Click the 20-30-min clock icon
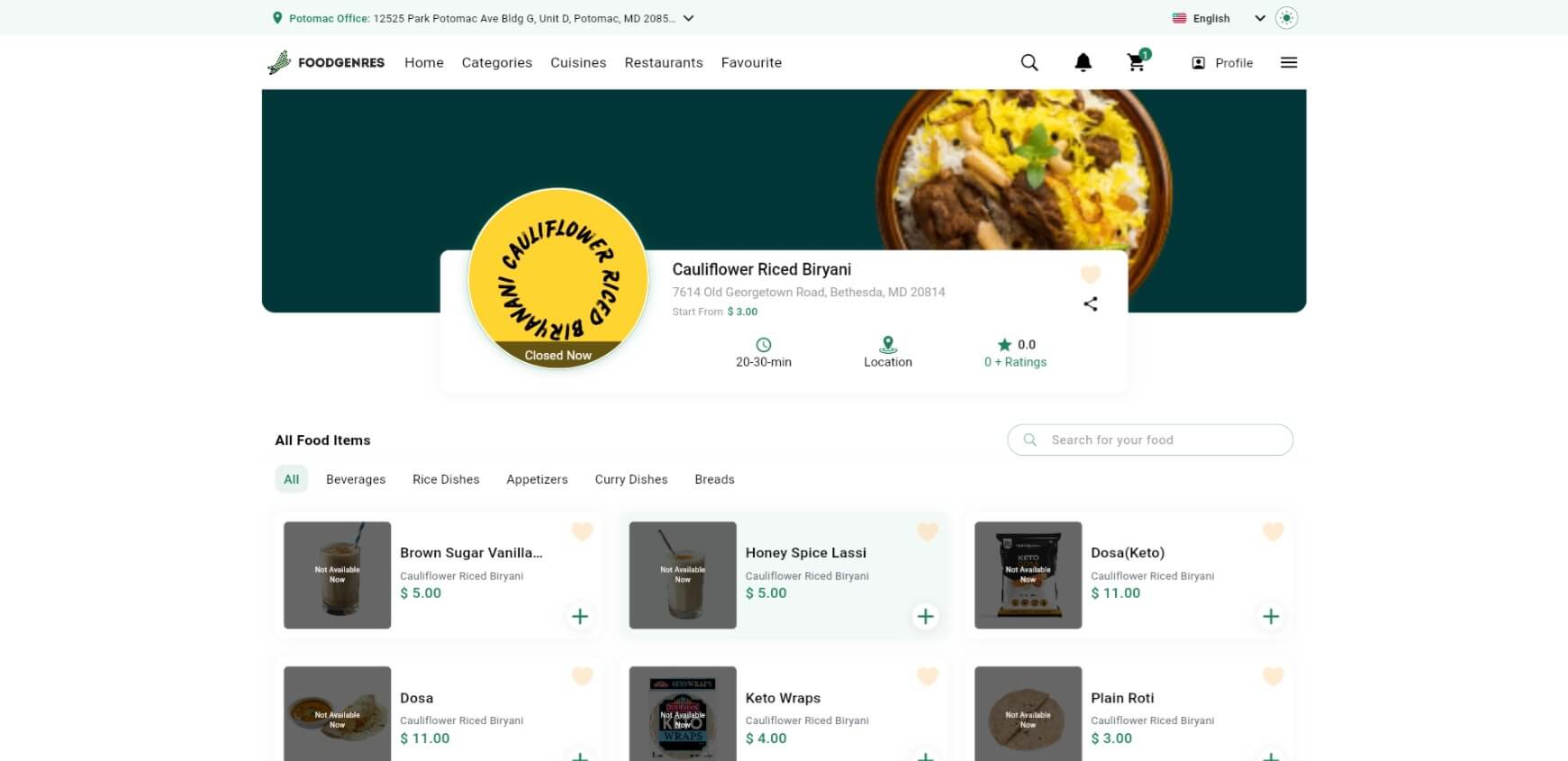The width and height of the screenshot is (1568, 761). (764, 344)
